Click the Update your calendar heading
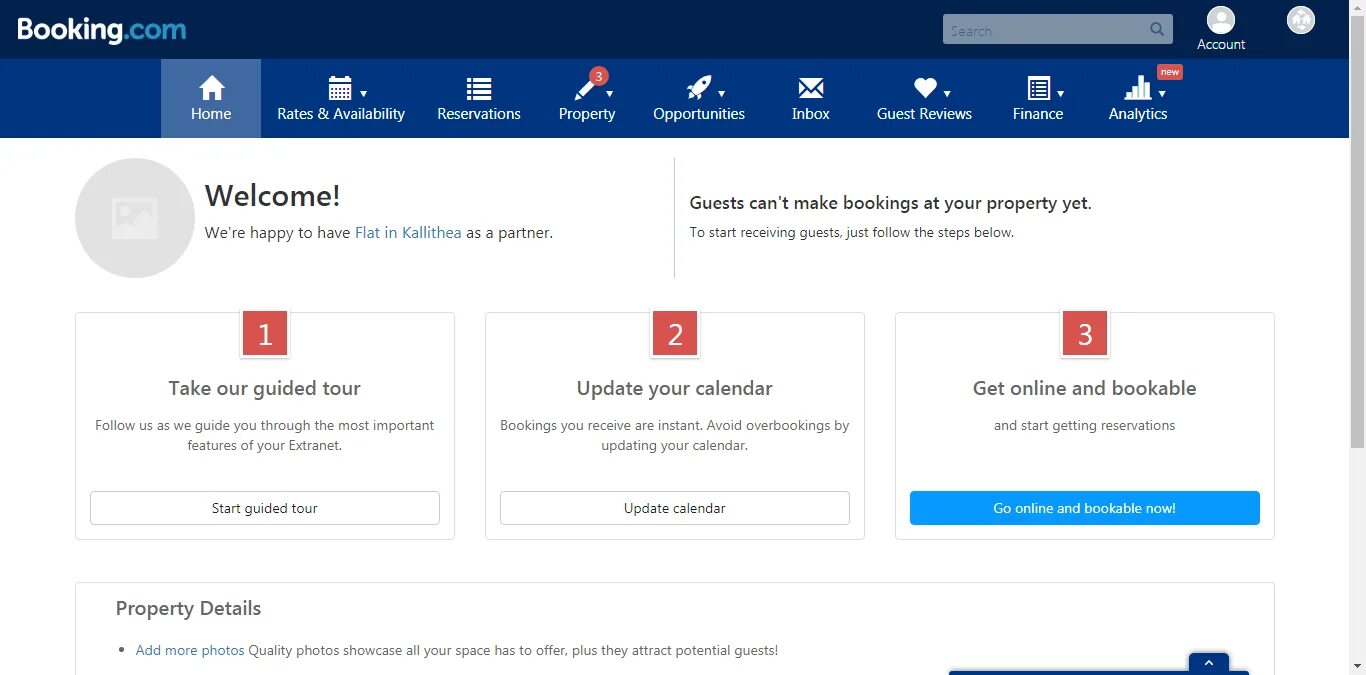1366x675 pixels. pos(675,388)
